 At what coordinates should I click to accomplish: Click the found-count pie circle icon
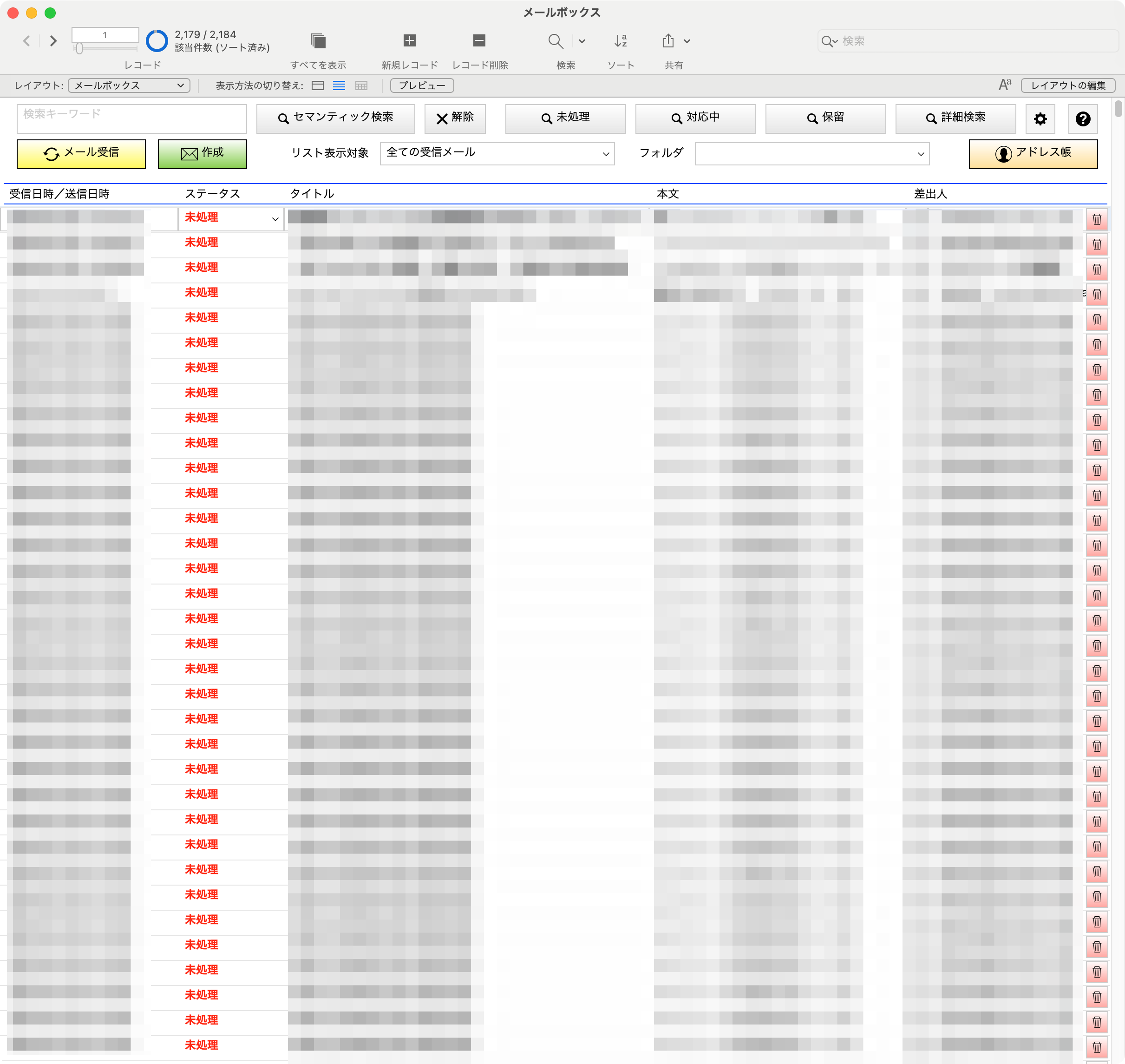[x=157, y=41]
